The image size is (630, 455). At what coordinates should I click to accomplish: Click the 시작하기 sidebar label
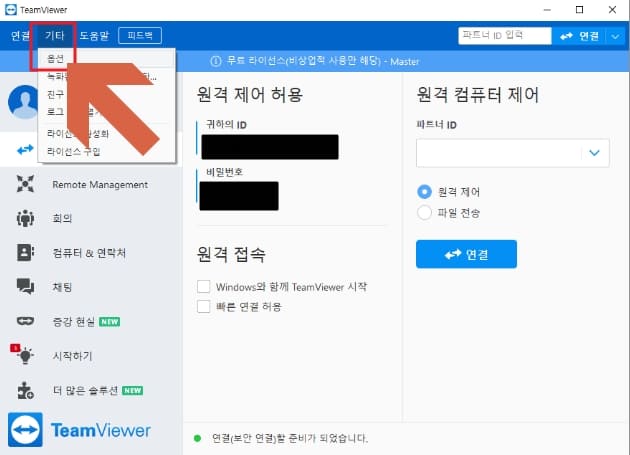[x=73, y=356]
